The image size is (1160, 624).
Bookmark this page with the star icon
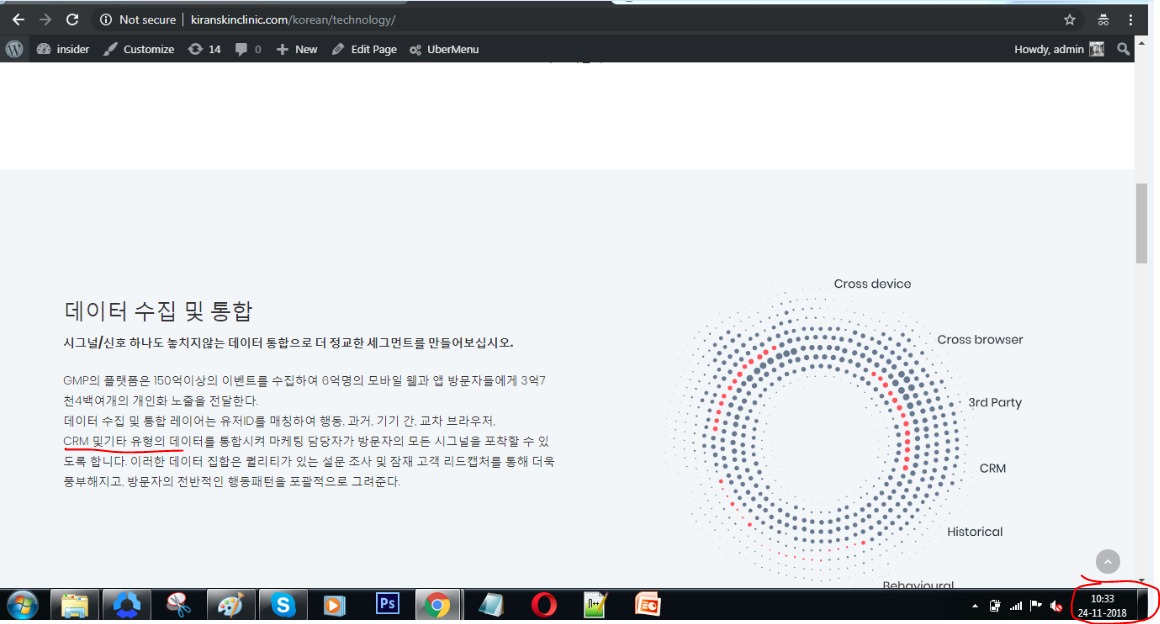[x=1069, y=19]
